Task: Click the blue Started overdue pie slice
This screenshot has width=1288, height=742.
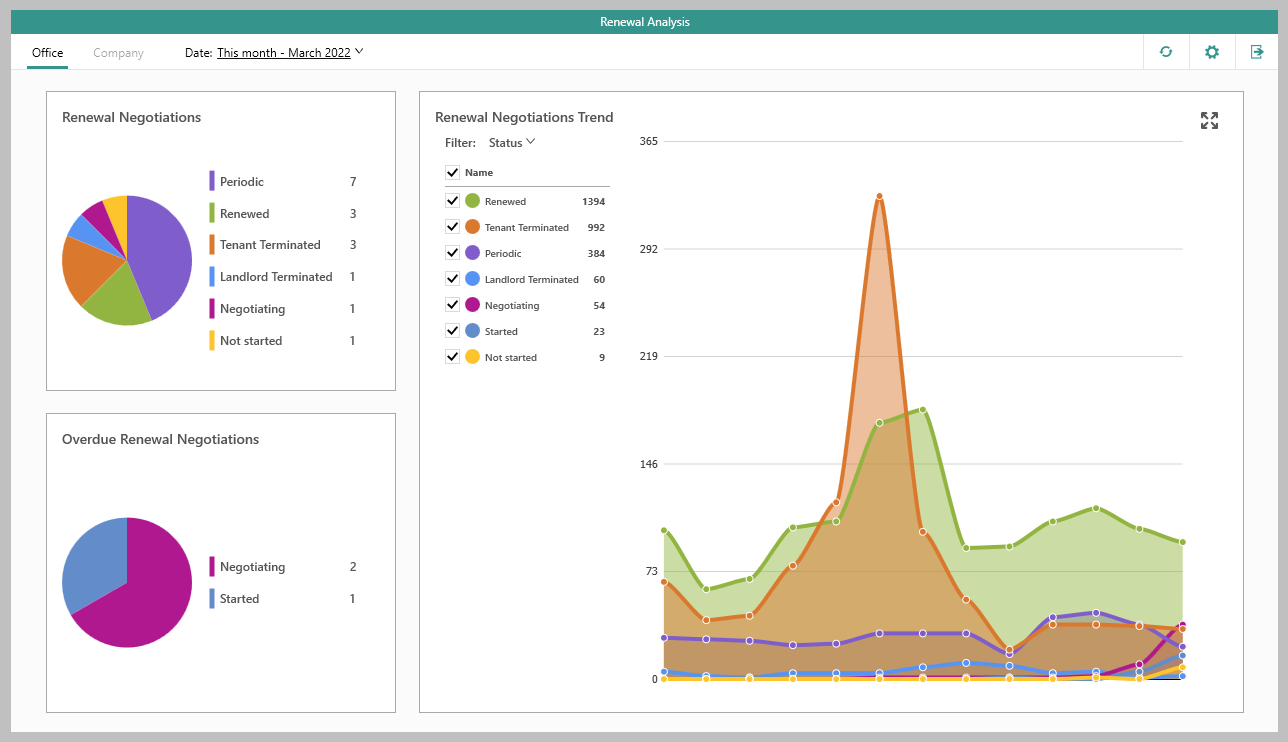Action: tap(95, 565)
